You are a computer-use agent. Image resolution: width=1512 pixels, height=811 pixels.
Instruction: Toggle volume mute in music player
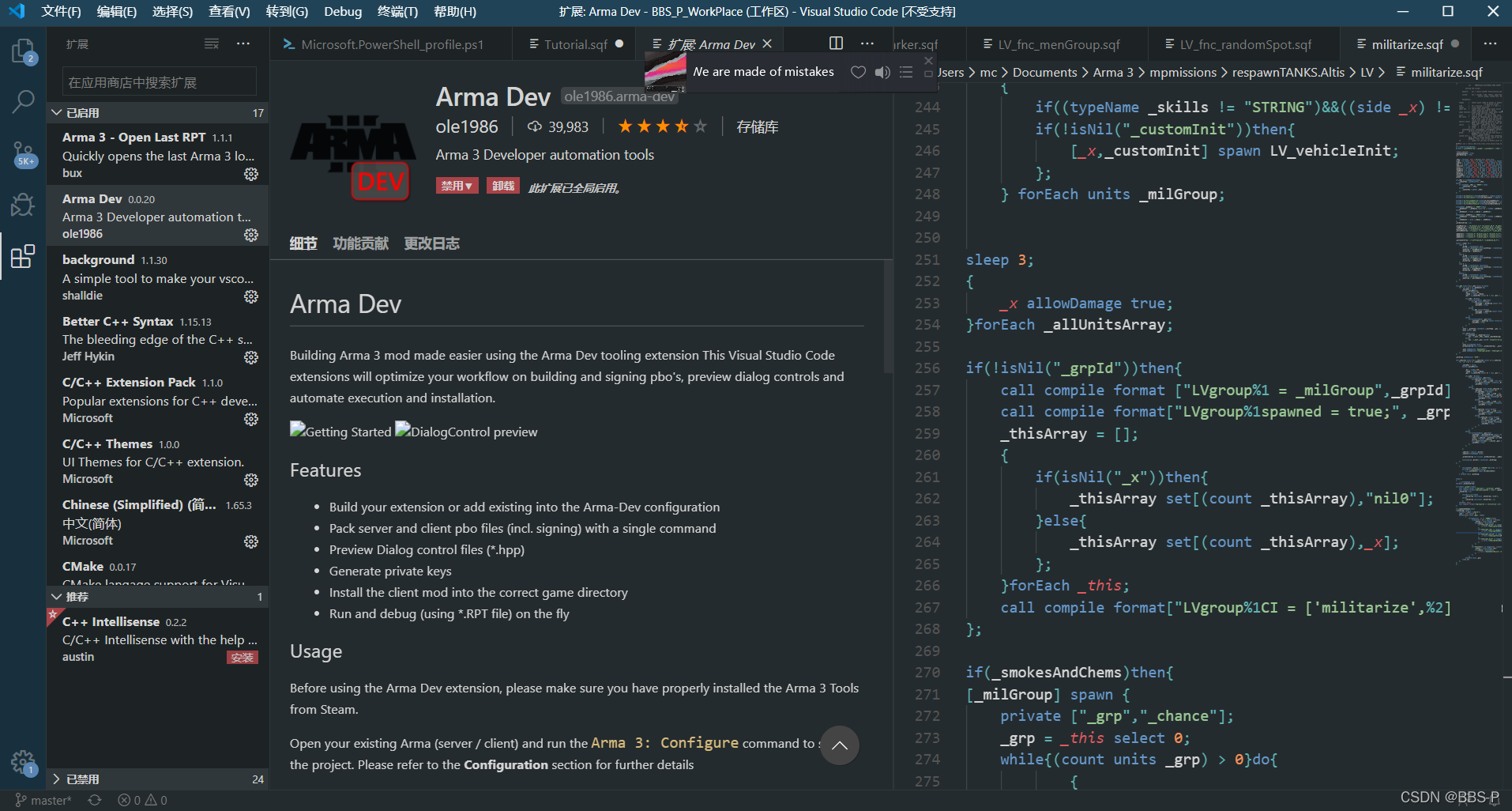click(x=882, y=72)
